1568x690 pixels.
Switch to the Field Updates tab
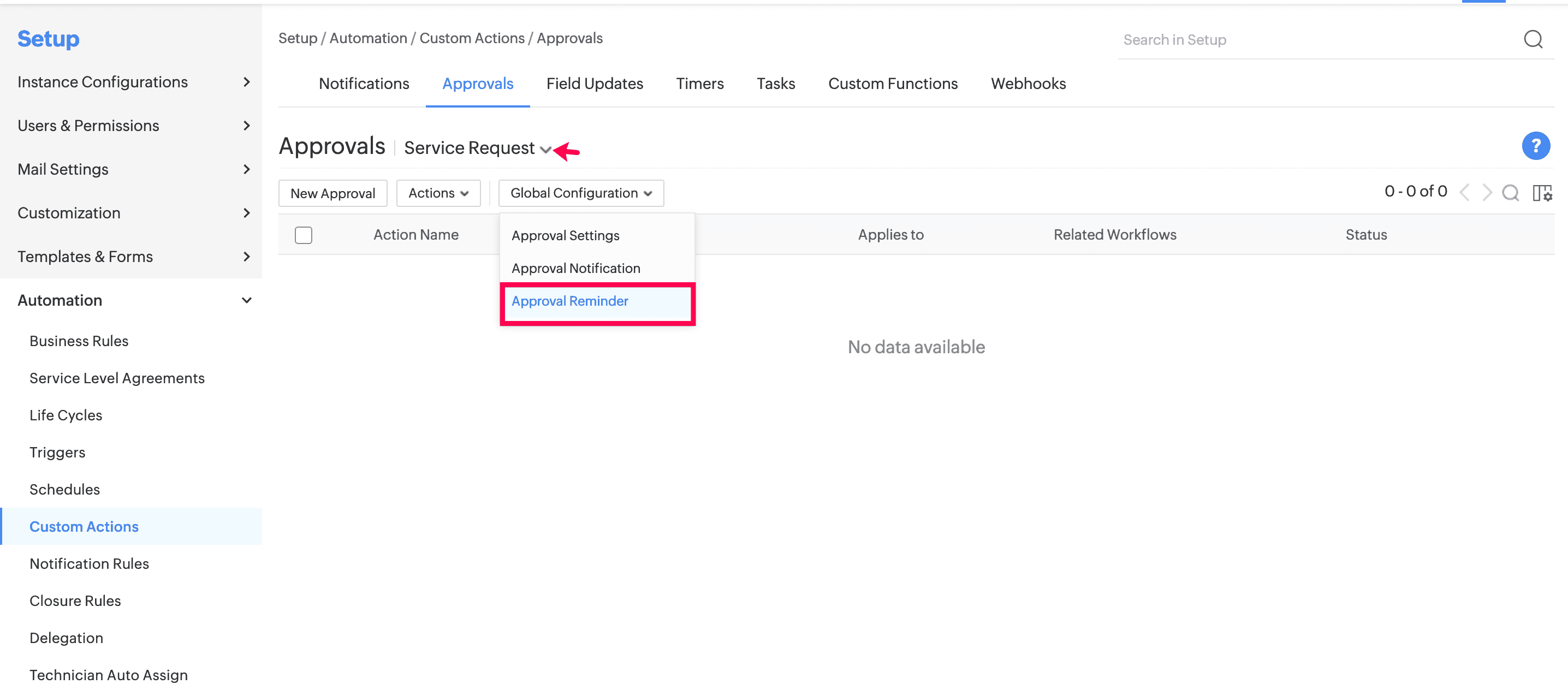(595, 84)
